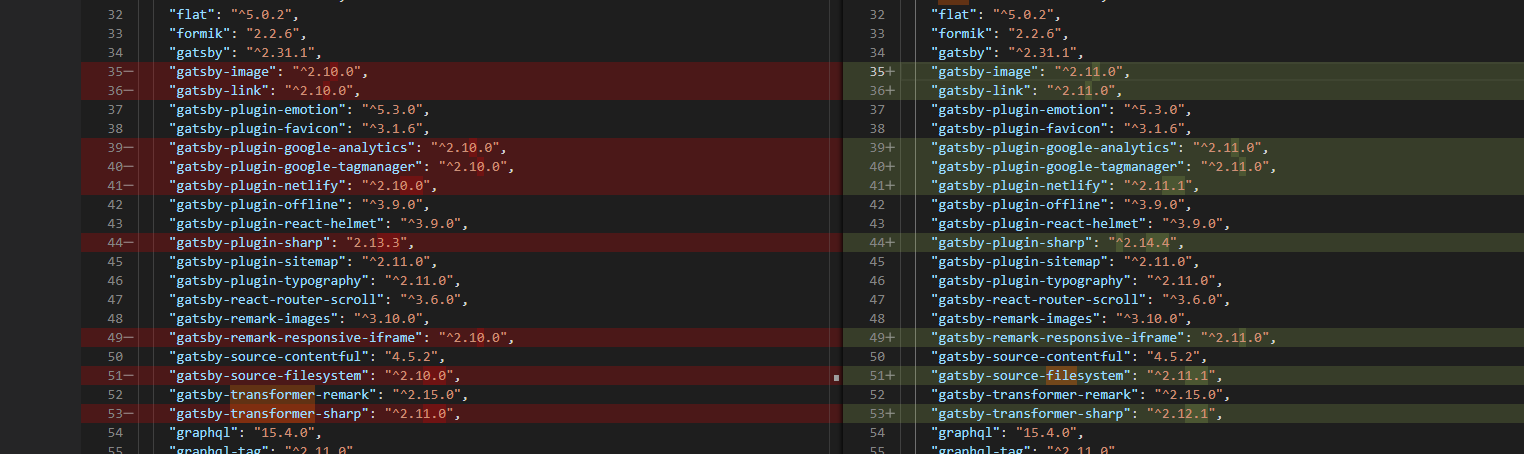The image size is (1524, 454).
Task: Select removed gatsby-source-filesystem "^2.10.0" line
Action: click(x=315, y=376)
